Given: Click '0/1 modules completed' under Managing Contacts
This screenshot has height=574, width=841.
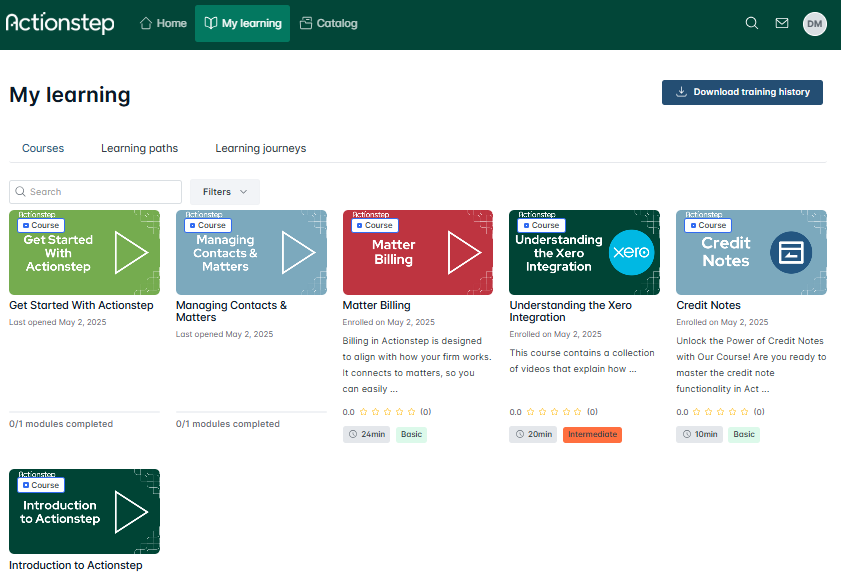Looking at the screenshot, I should coord(228,424).
